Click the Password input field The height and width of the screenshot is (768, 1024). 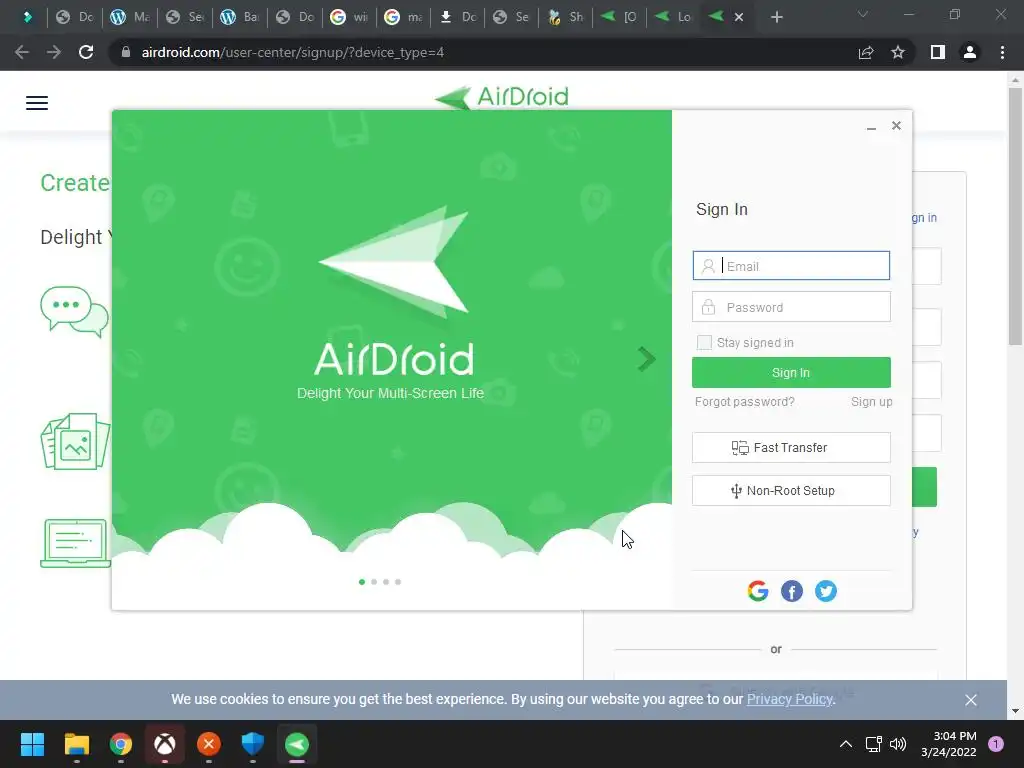(x=791, y=307)
